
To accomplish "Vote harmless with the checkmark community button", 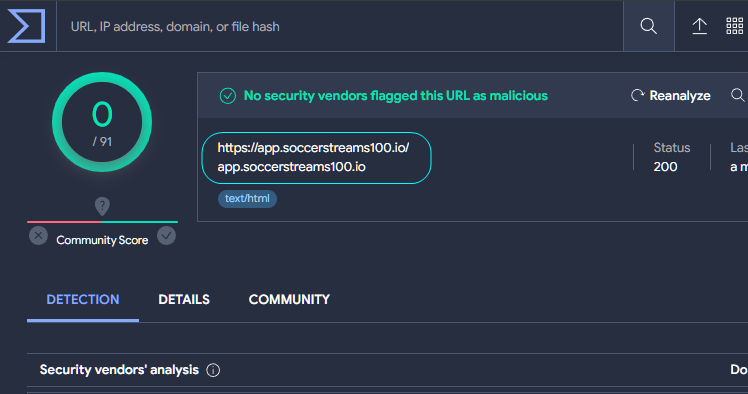I will pyautogui.click(x=166, y=236).
